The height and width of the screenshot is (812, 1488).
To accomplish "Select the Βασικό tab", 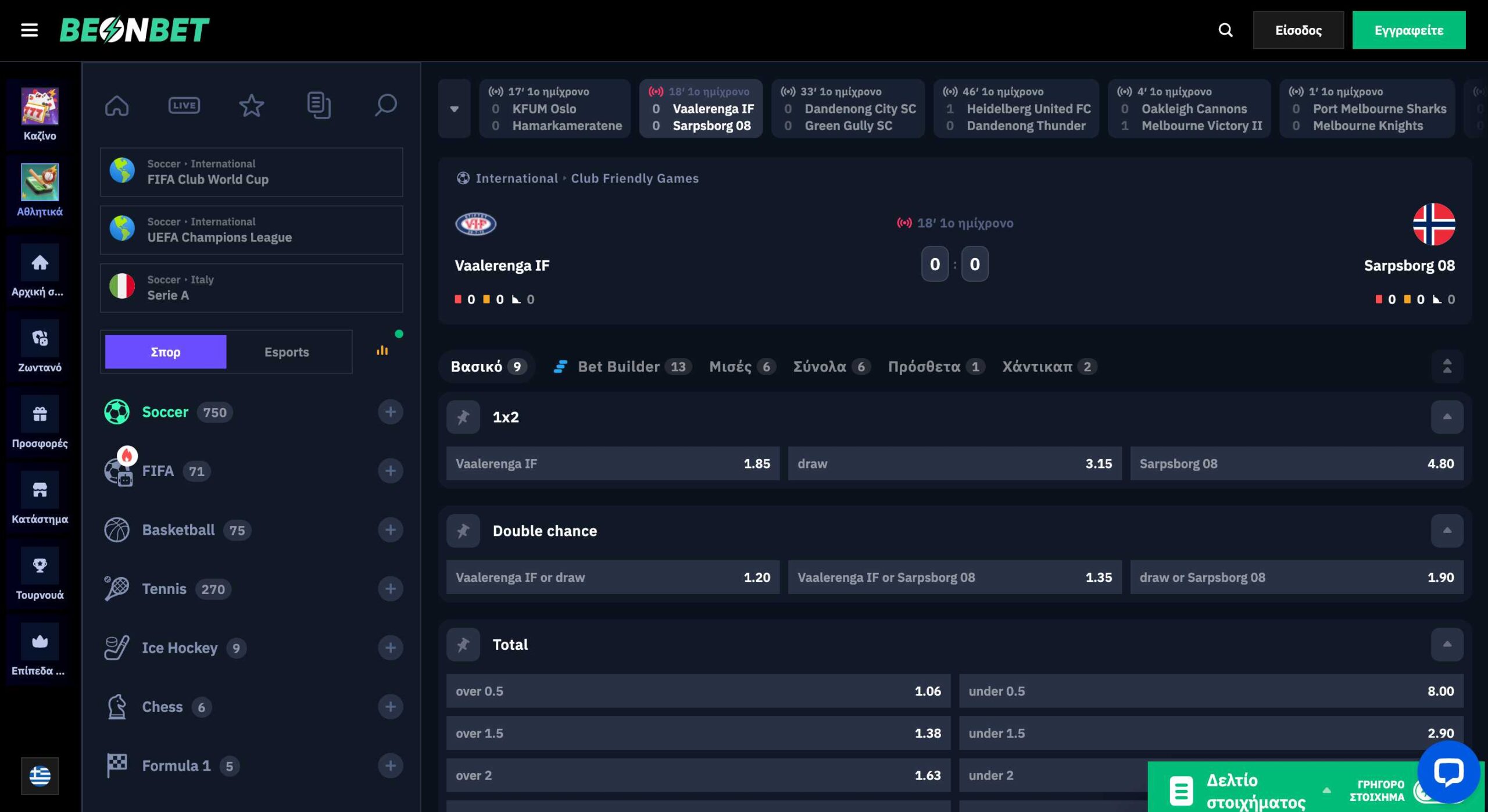I will click(487, 366).
